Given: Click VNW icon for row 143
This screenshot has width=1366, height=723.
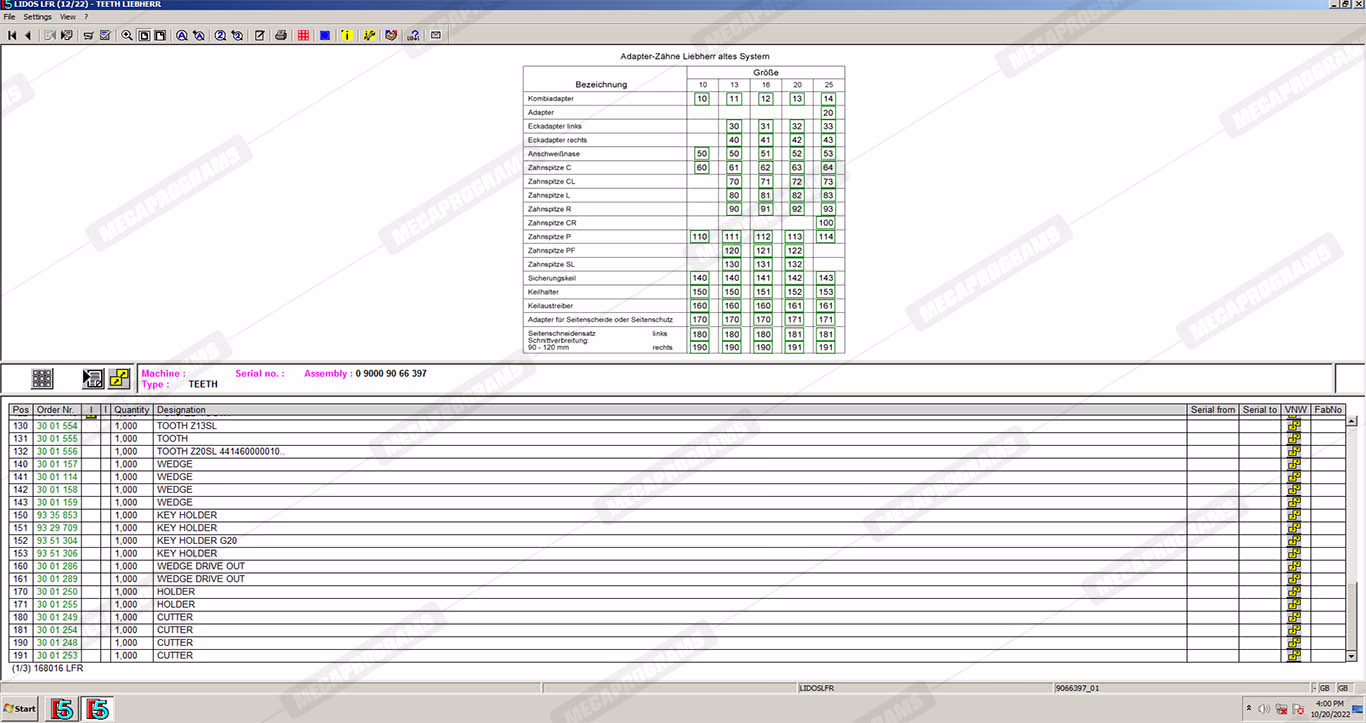Looking at the screenshot, I should (1294, 502).
